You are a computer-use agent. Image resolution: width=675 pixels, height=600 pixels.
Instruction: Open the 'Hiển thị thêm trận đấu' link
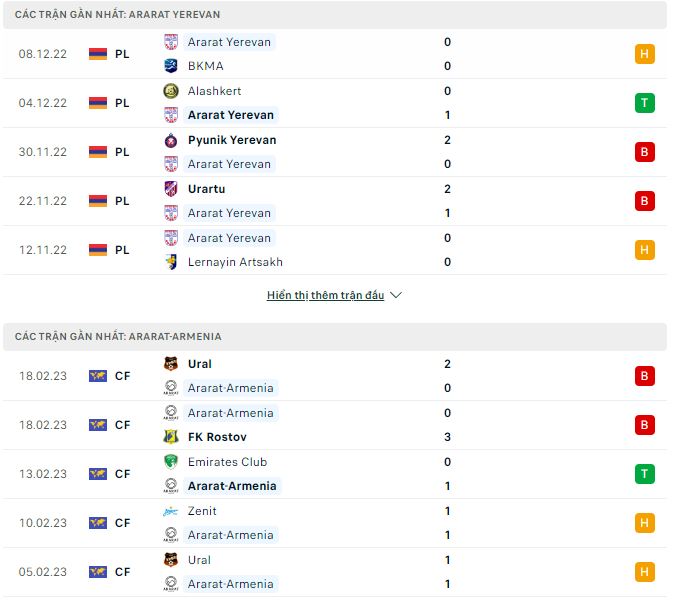pyautogui.click(x=325, y=296)
